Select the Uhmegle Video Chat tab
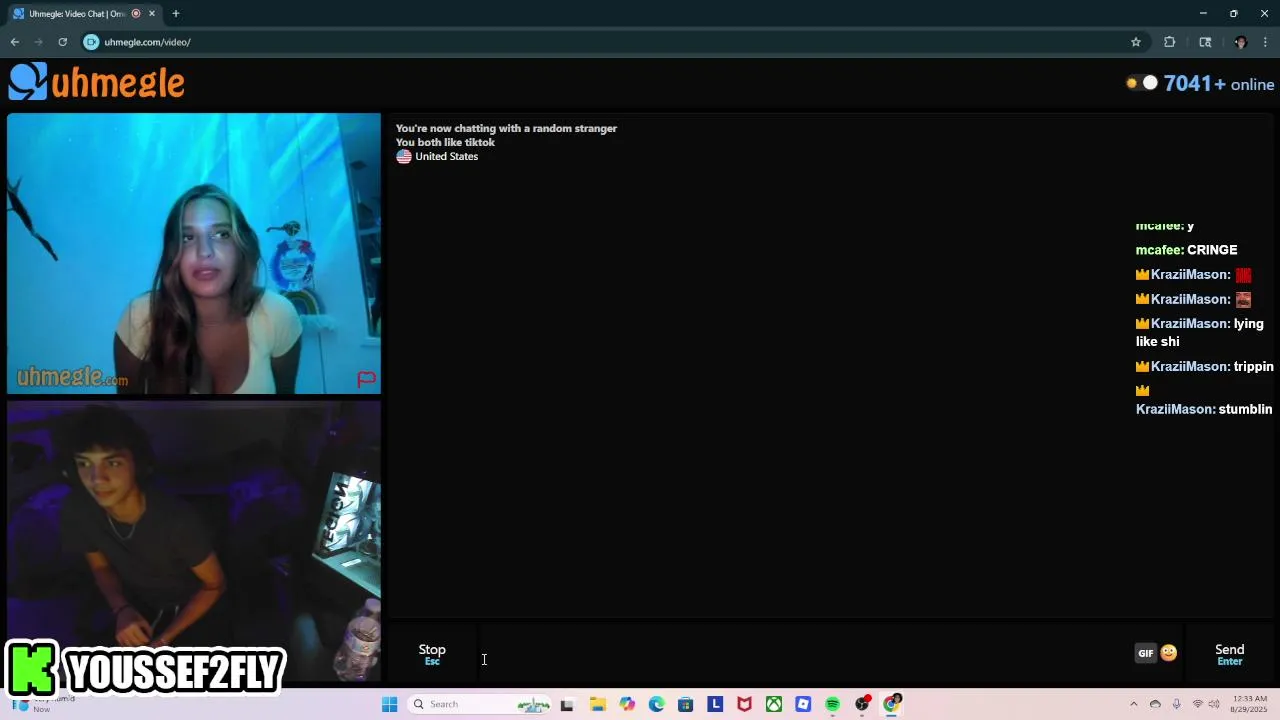Image resolution: width=1280 pixels, height=720 pixels. coord(85,14)
